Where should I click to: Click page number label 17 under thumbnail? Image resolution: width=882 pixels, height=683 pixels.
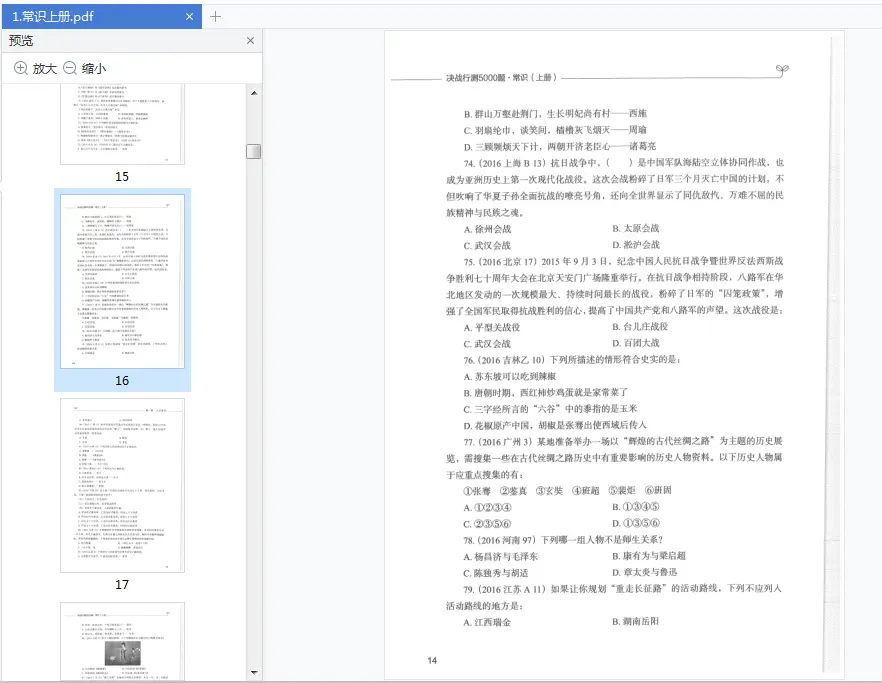coord(122,585)
